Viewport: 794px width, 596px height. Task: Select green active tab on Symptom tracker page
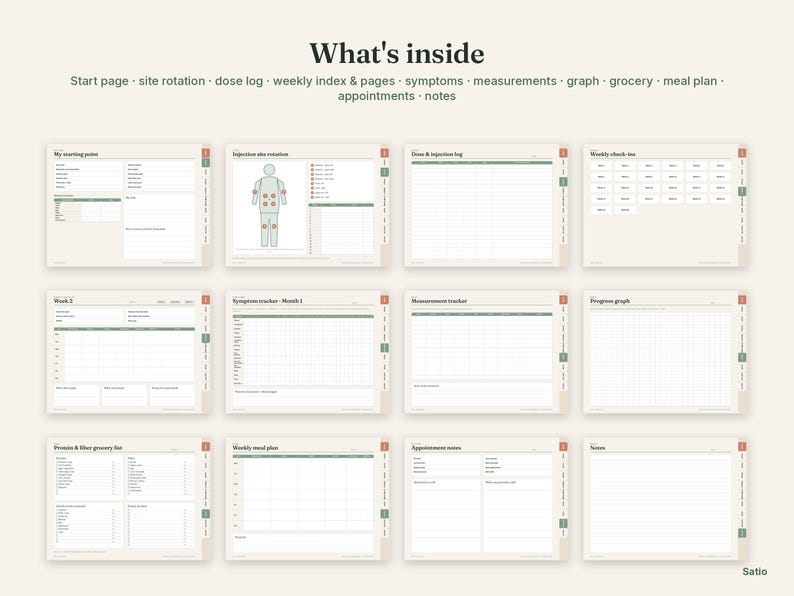385,348
